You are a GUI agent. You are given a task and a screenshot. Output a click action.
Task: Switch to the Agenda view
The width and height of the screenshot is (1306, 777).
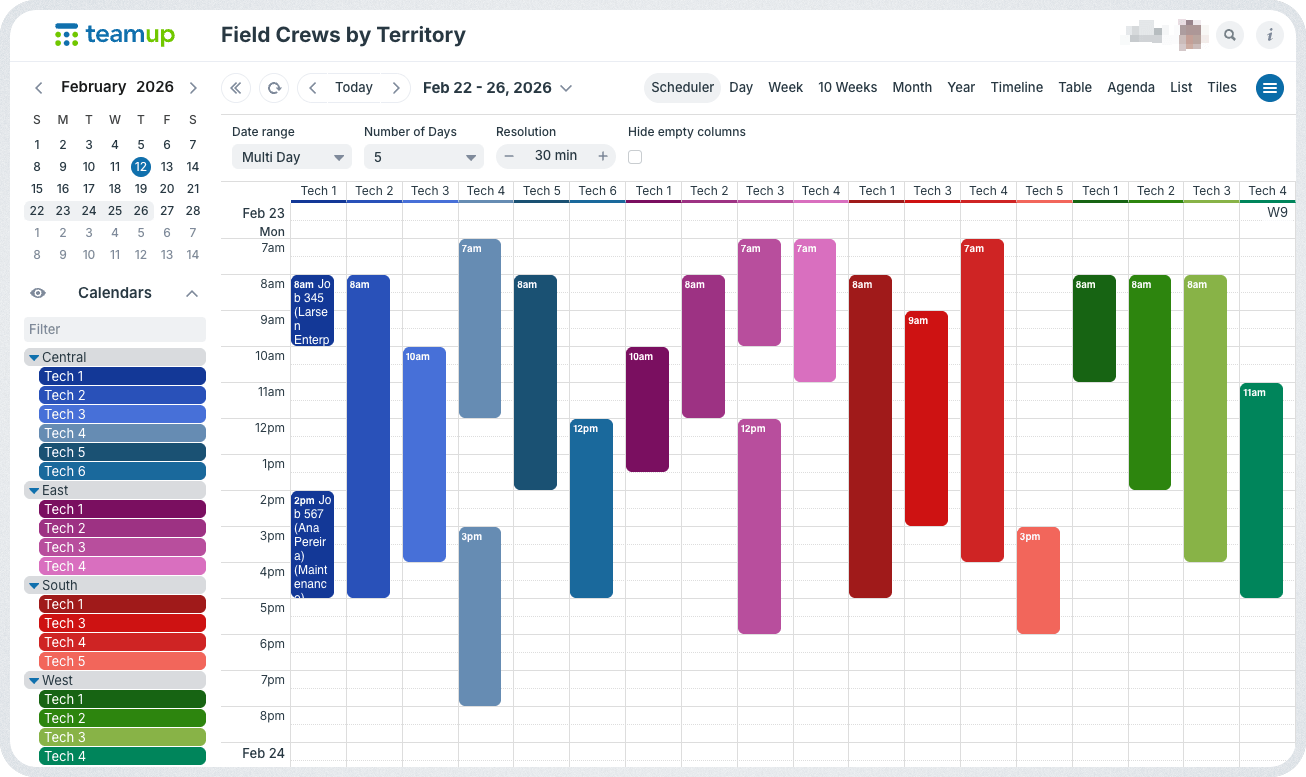1130,88
